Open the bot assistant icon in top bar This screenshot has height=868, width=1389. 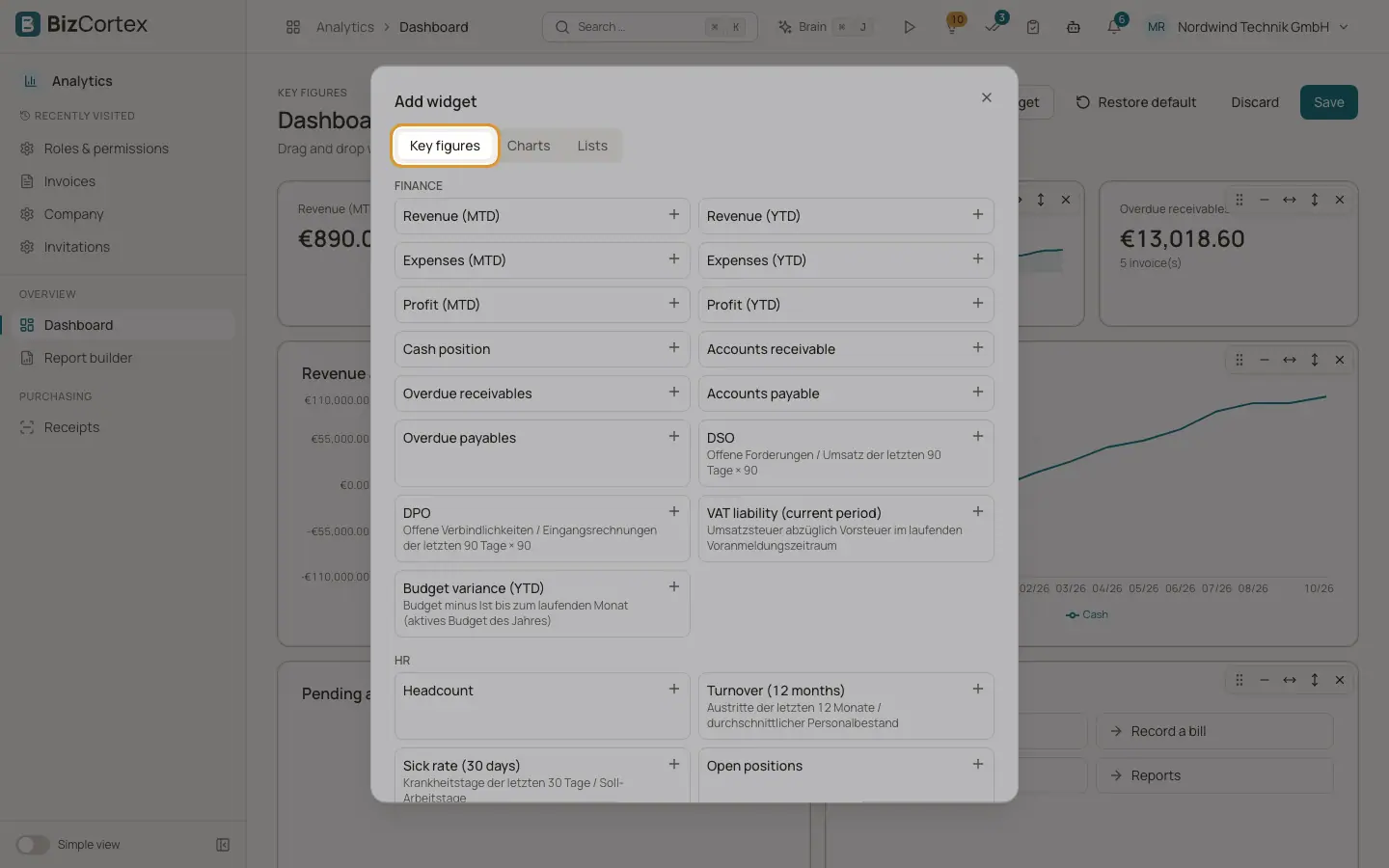tap(1074, 27)
